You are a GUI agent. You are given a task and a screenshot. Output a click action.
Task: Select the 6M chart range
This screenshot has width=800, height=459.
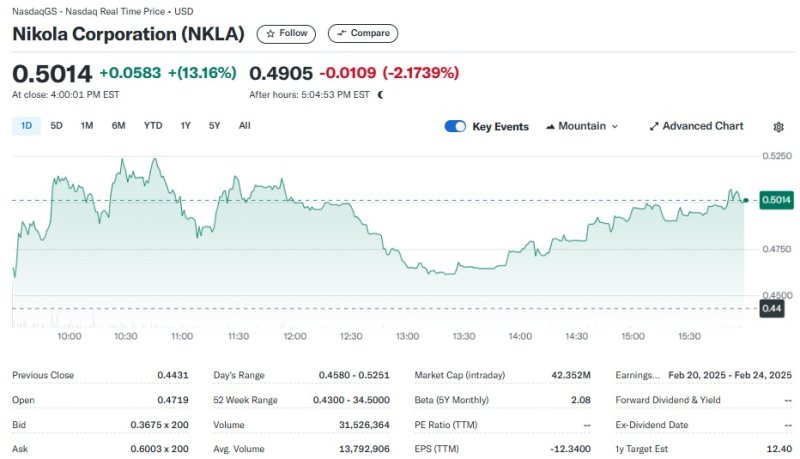coord(119,126)
